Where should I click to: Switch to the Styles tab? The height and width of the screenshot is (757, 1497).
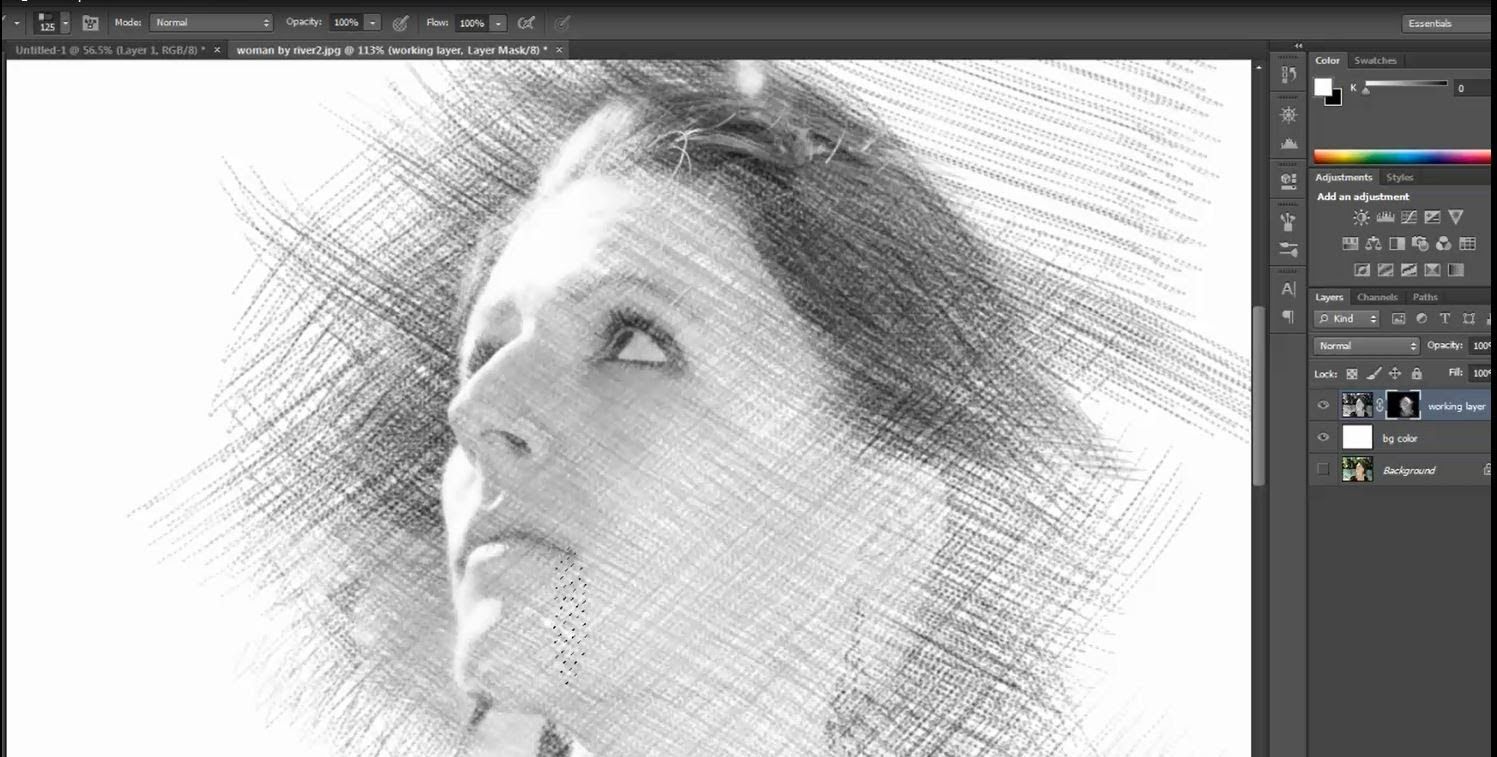point(1400,176)
